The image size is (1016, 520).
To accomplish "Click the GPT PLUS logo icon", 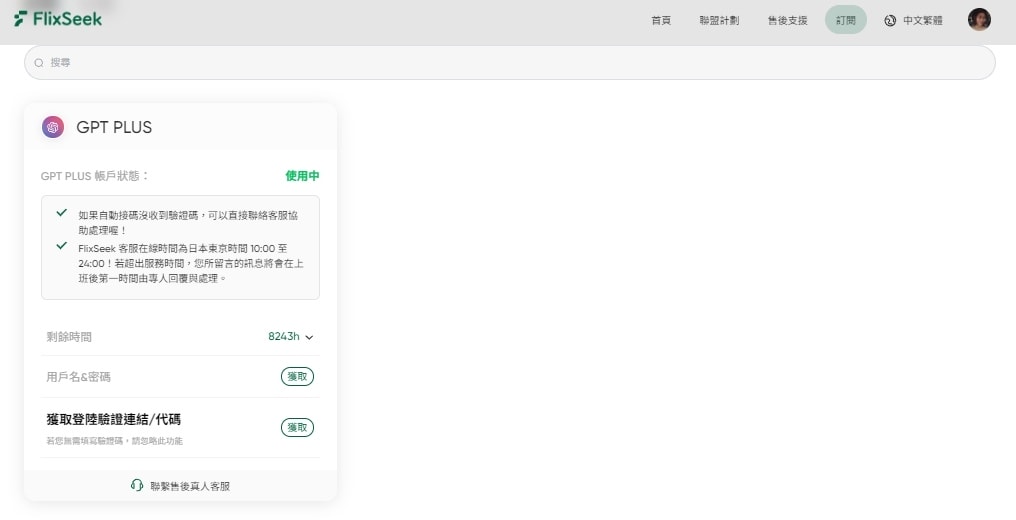I will (x=53, y=127).
